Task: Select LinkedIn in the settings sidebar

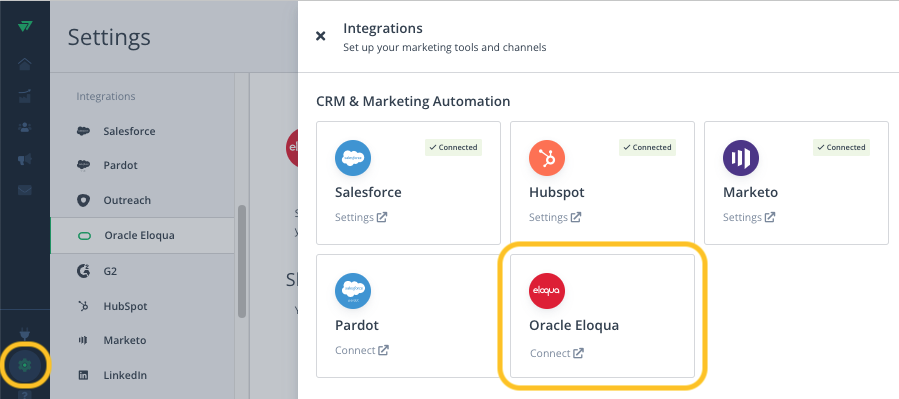Action: [142, 375]
